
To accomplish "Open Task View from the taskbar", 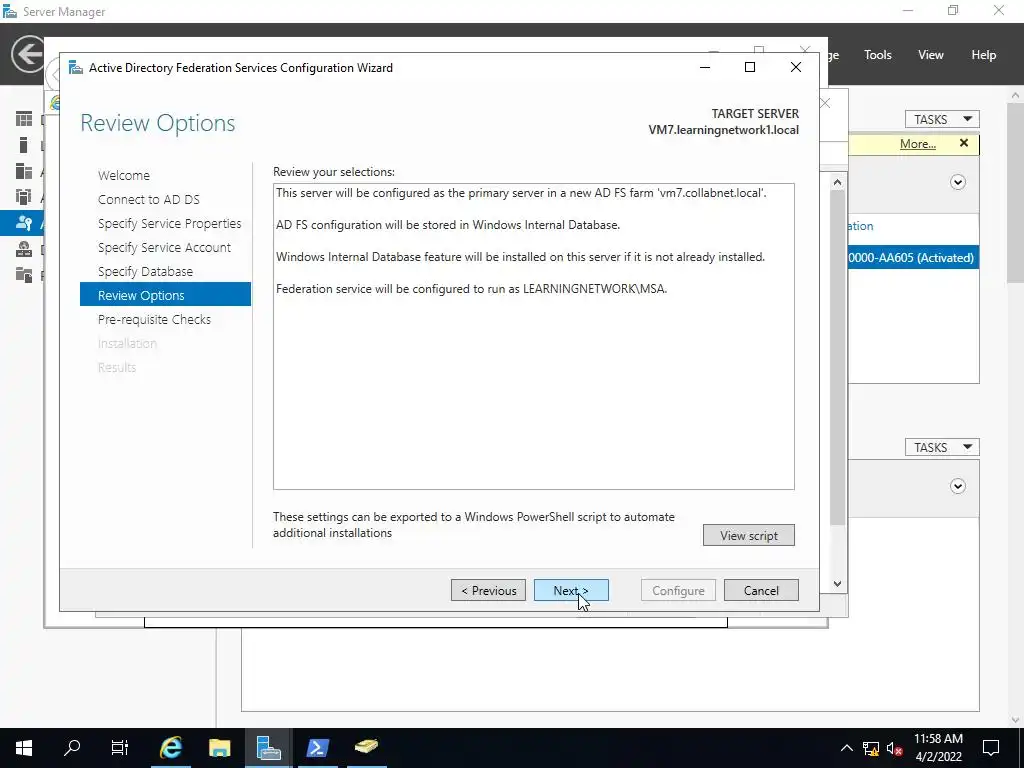I will point(120,747).
